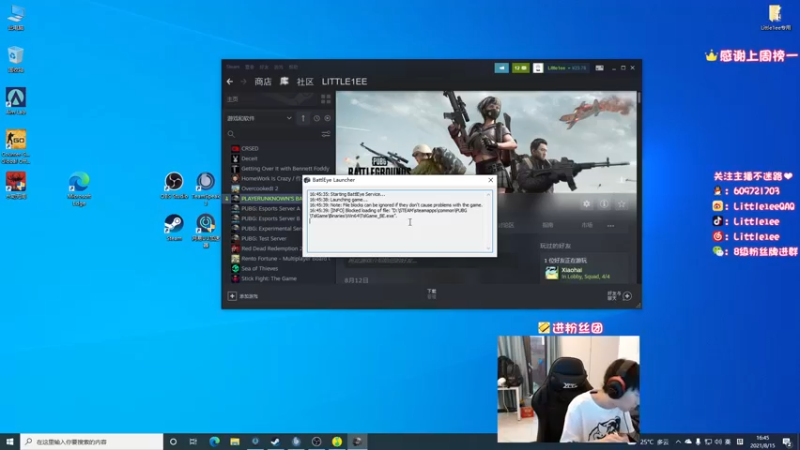The height and width of the screenshot is (450, 800).
Task: Click the profile avatar in Steam header
Action: [538, 68]
